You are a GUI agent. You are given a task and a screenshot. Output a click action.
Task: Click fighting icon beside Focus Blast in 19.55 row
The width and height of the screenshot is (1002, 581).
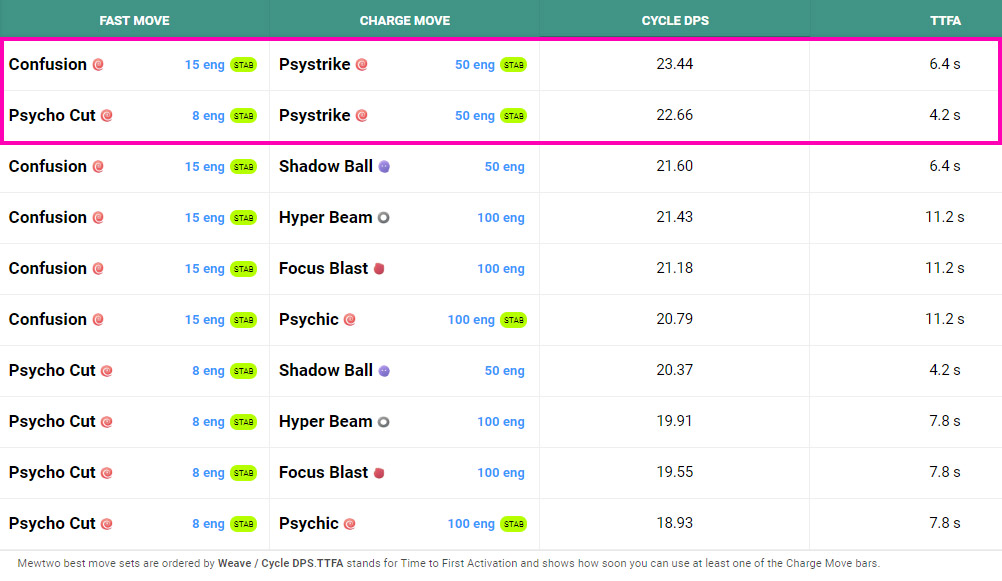379,473
